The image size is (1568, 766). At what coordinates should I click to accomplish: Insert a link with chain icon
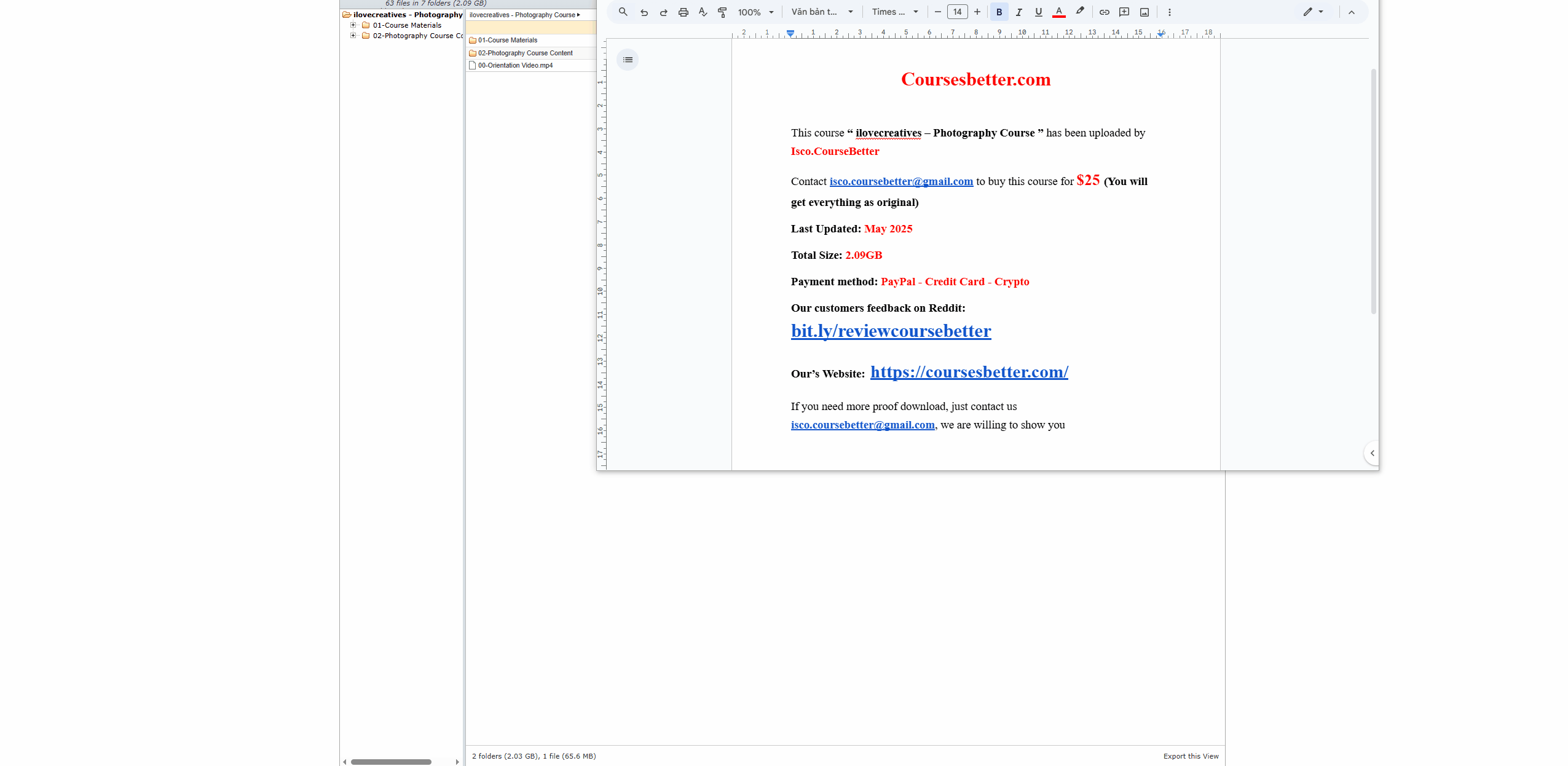pos(1104,12)
